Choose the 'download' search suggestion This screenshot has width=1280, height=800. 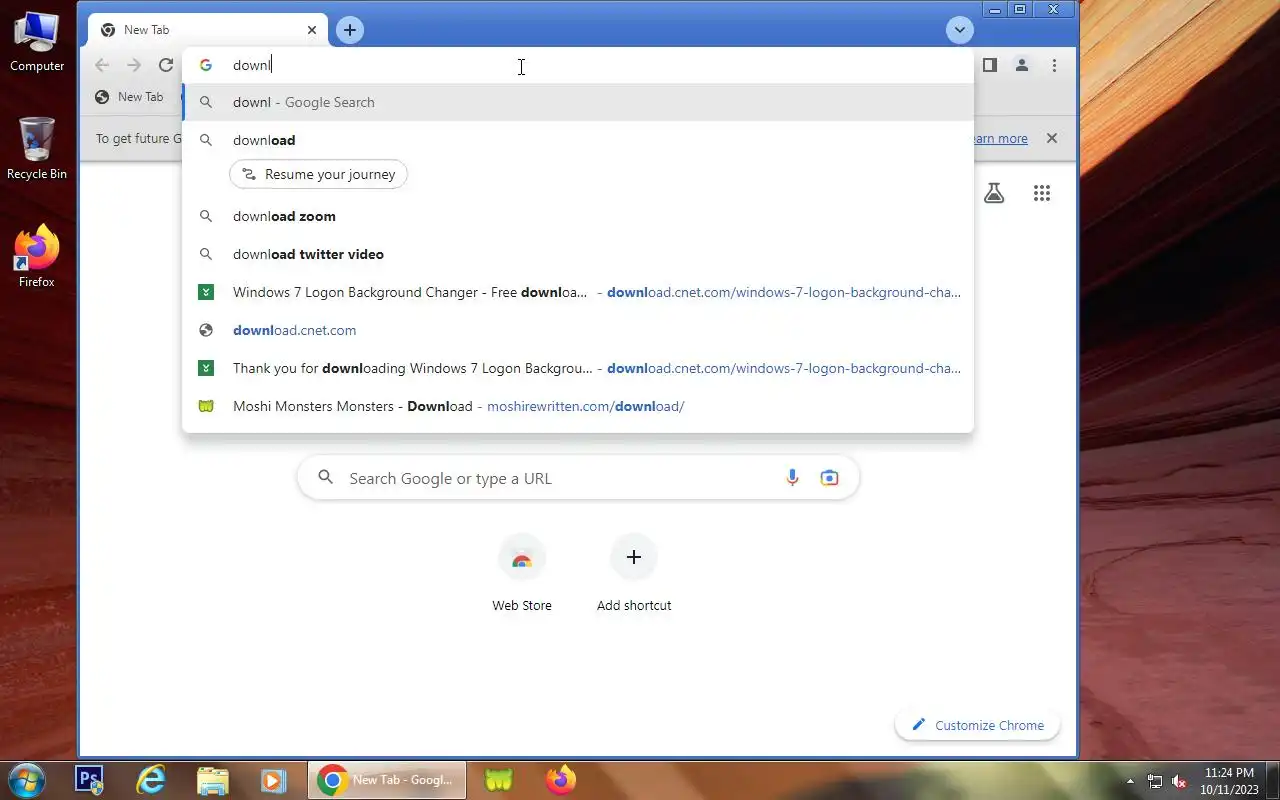click(x=578, y=140)
